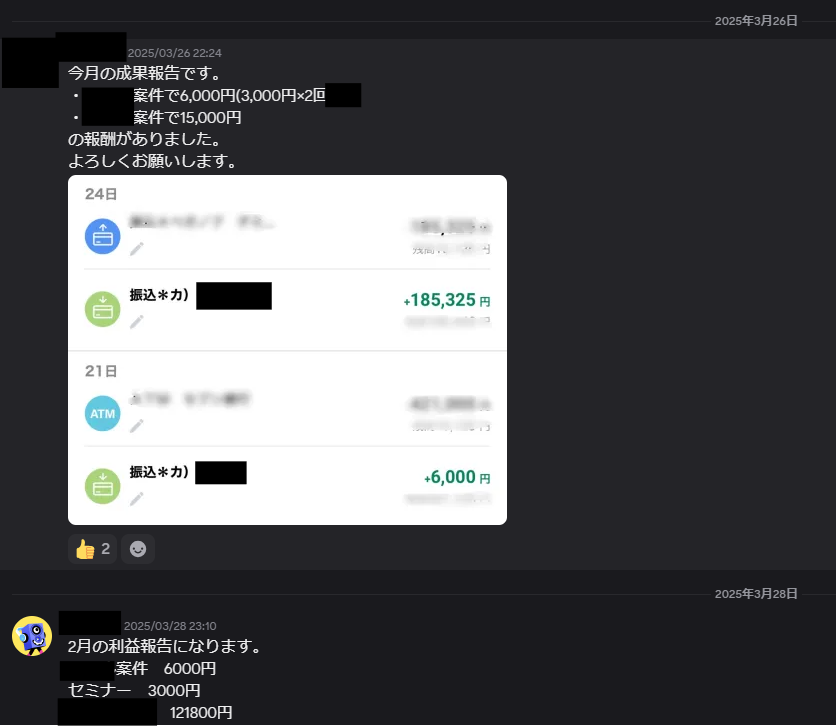Click the 2025年3月26日 date divider
Viewport: 836px width, 726px height.
coord(756,21)
